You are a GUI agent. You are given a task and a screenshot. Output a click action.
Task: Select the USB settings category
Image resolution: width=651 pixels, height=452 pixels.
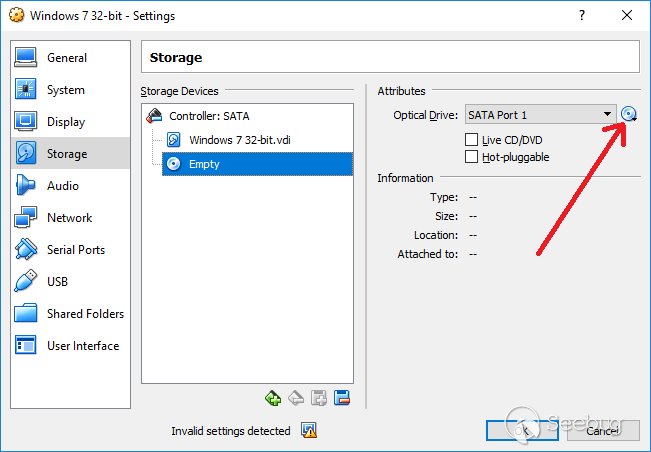[70, 281]
